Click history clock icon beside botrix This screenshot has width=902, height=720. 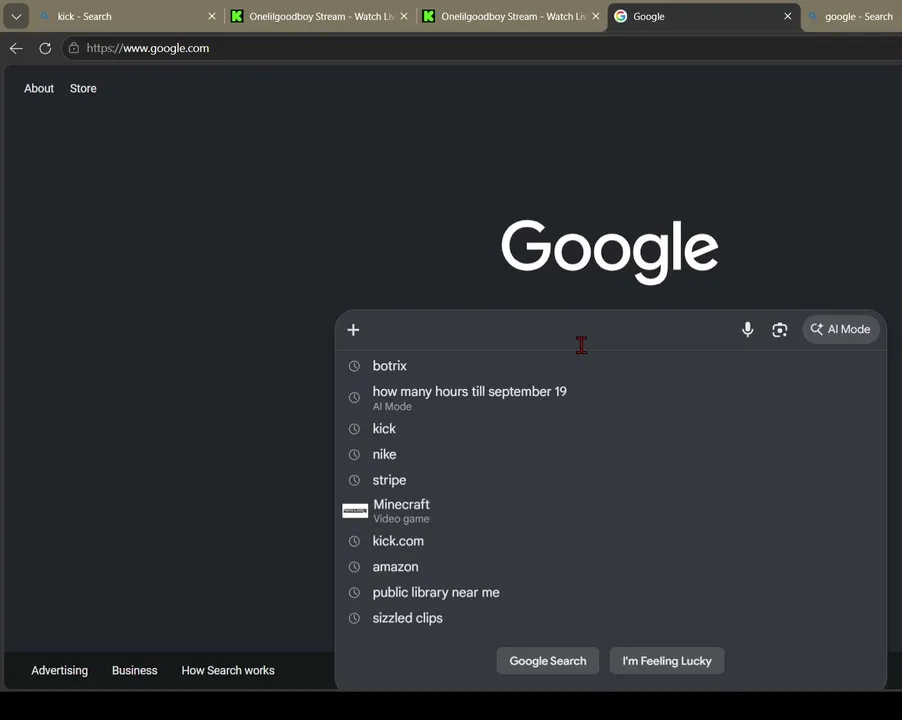pos(354,366)
